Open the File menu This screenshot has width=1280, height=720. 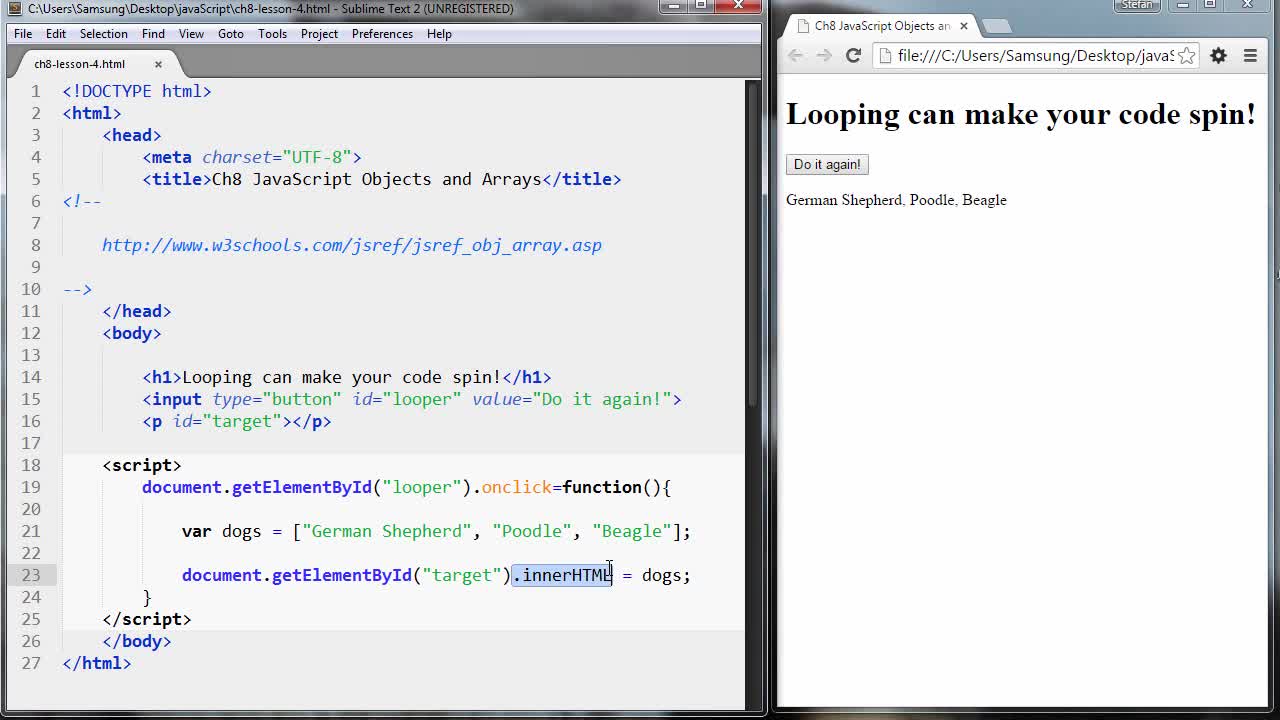point(23,34)
